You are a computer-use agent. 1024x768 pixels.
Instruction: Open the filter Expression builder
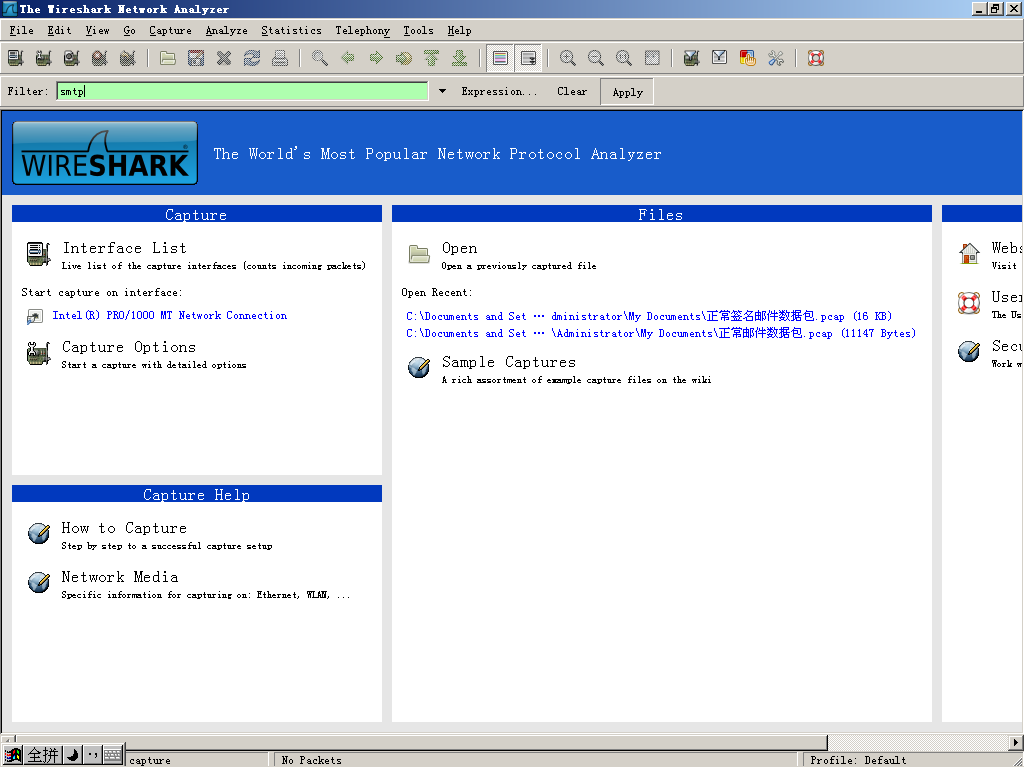coord(499,91)
